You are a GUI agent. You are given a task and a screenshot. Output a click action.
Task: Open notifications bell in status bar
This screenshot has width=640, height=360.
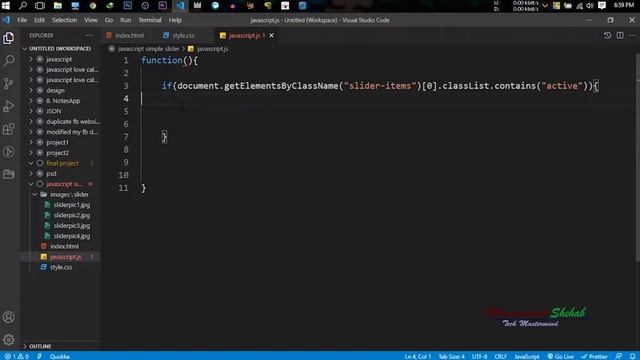[632, 356]
